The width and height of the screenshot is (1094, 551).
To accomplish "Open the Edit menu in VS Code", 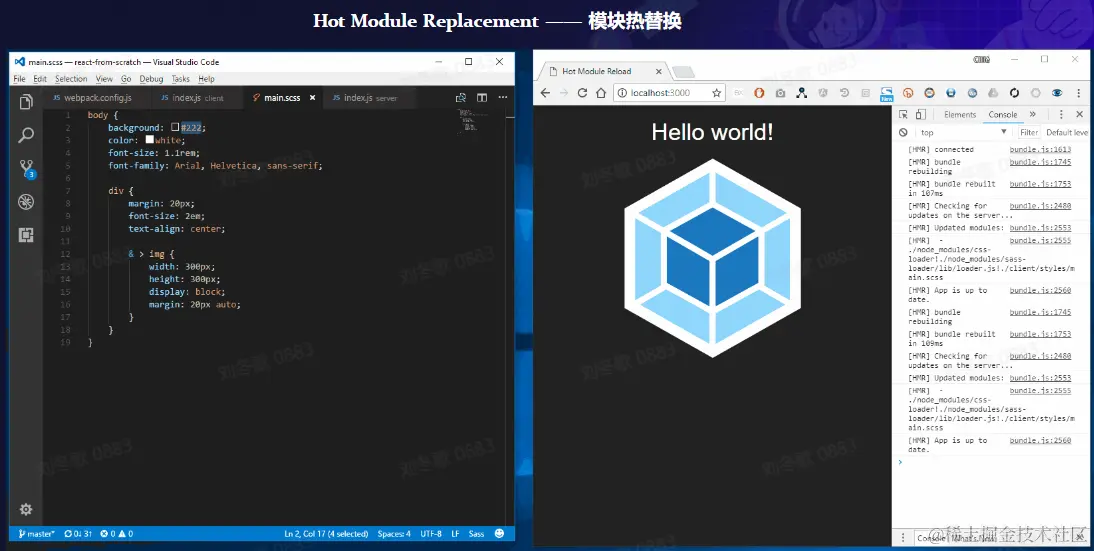I will click(x=40, y=79).
